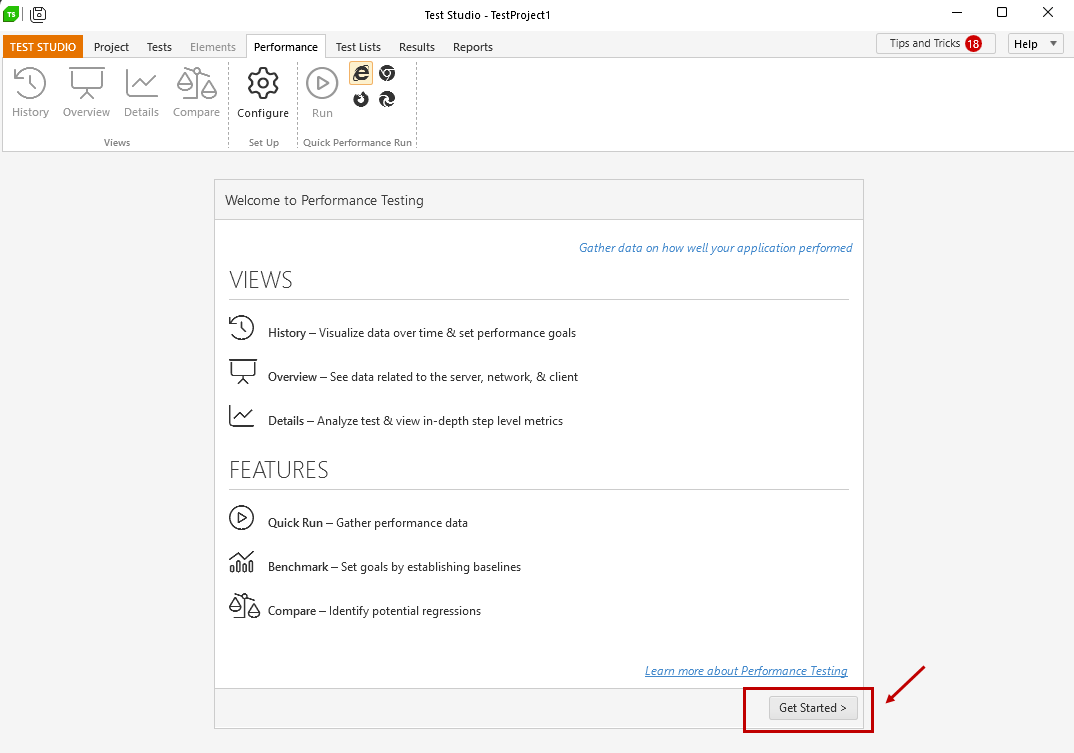Select the Performance tab

click(286, 47)
